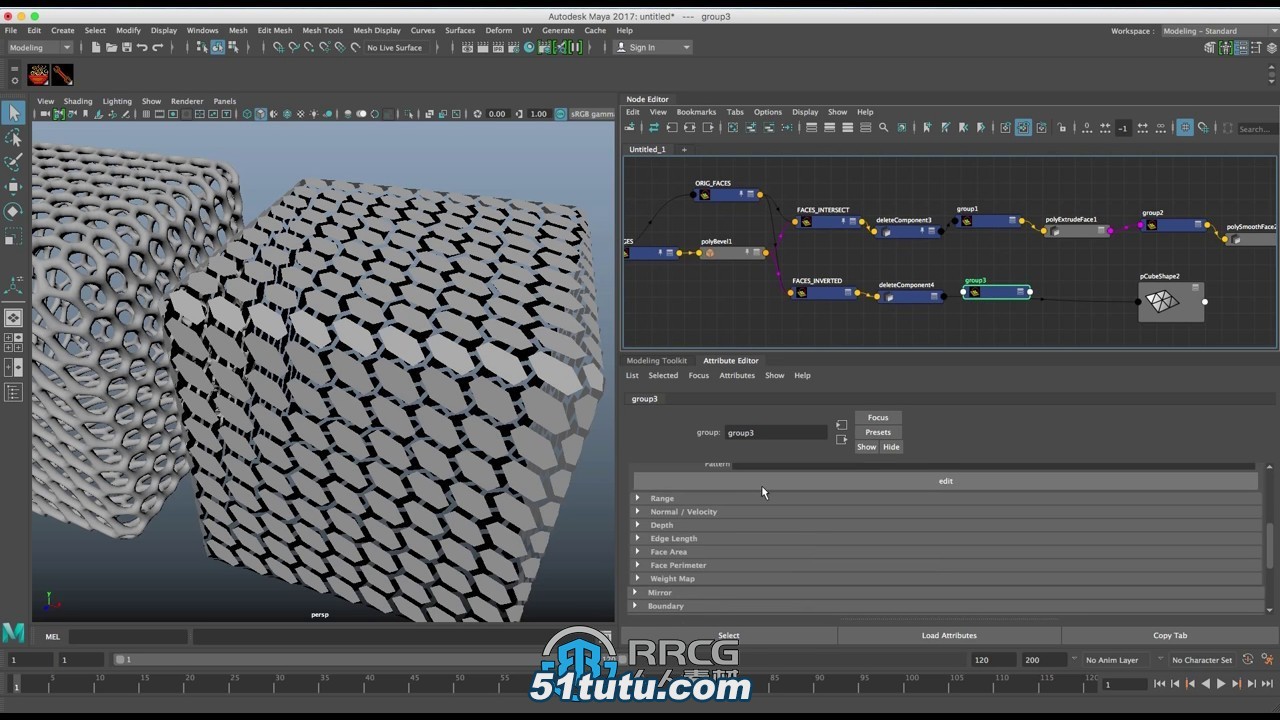
Task: Click the group3 copy attribute arrow icon
Action: pos(841,440)
